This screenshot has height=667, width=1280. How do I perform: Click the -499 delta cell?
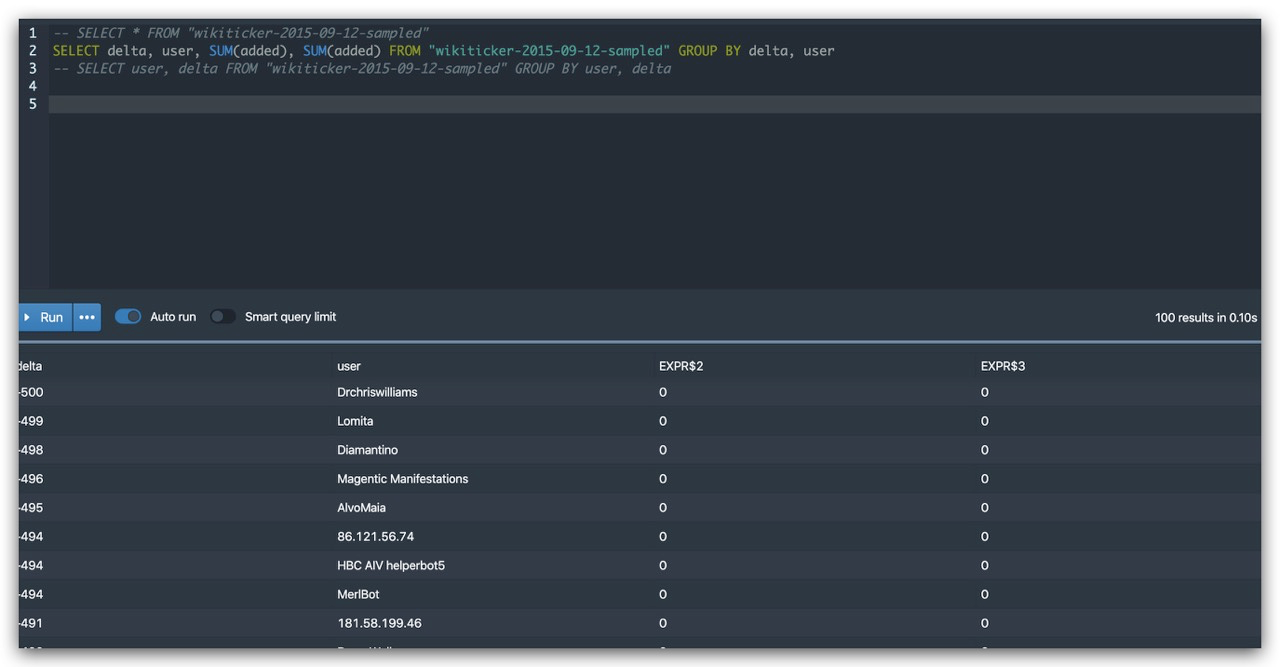(x=31, y=421)
